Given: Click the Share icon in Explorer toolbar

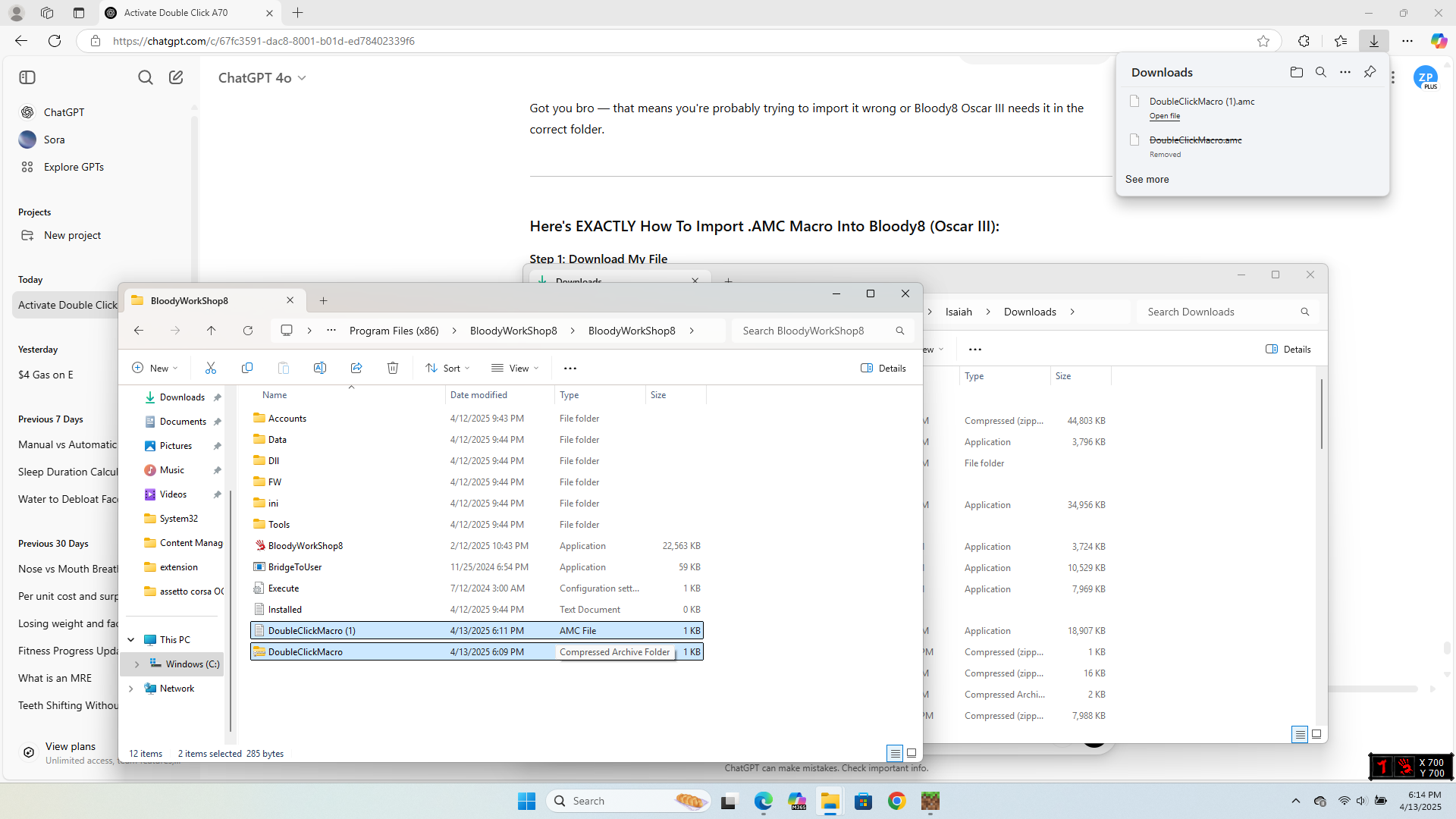Looking at the screenshot, I should (x=356, y=368).
